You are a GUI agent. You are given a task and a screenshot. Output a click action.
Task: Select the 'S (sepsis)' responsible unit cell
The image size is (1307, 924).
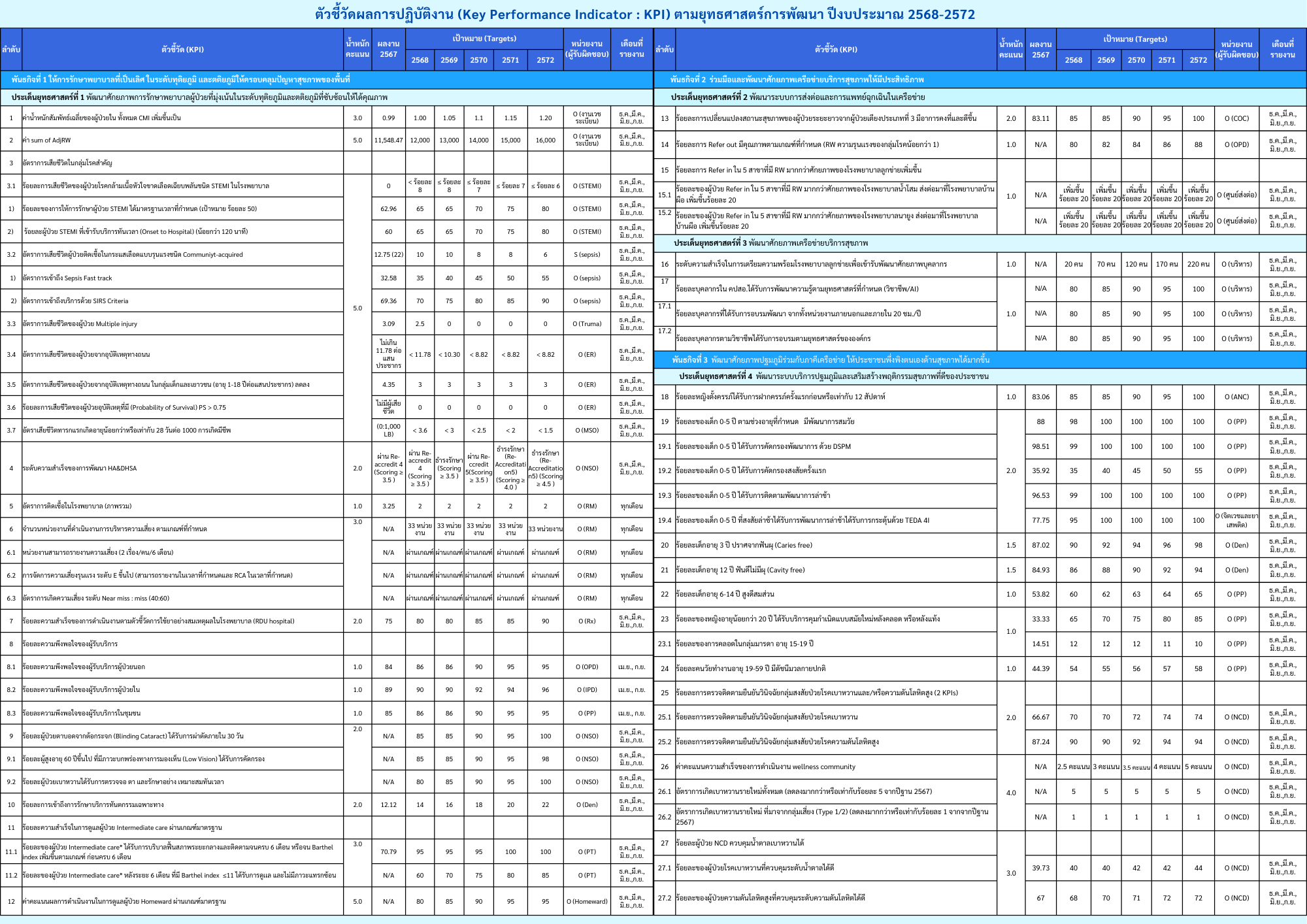pyautogui.click(x=586, y=255)
